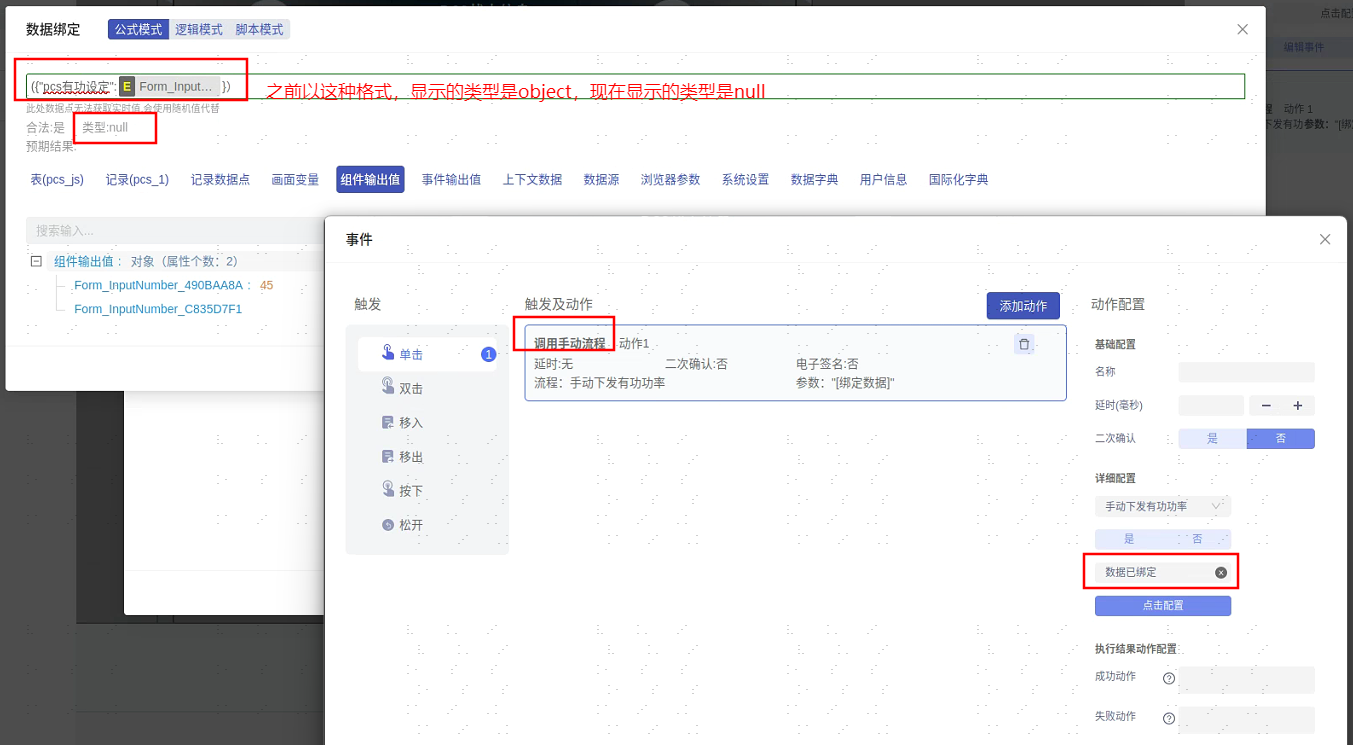Focus the 搜索输入 search field
Viewport: 1353px width, 745px height.
click(x=175, y=231)
